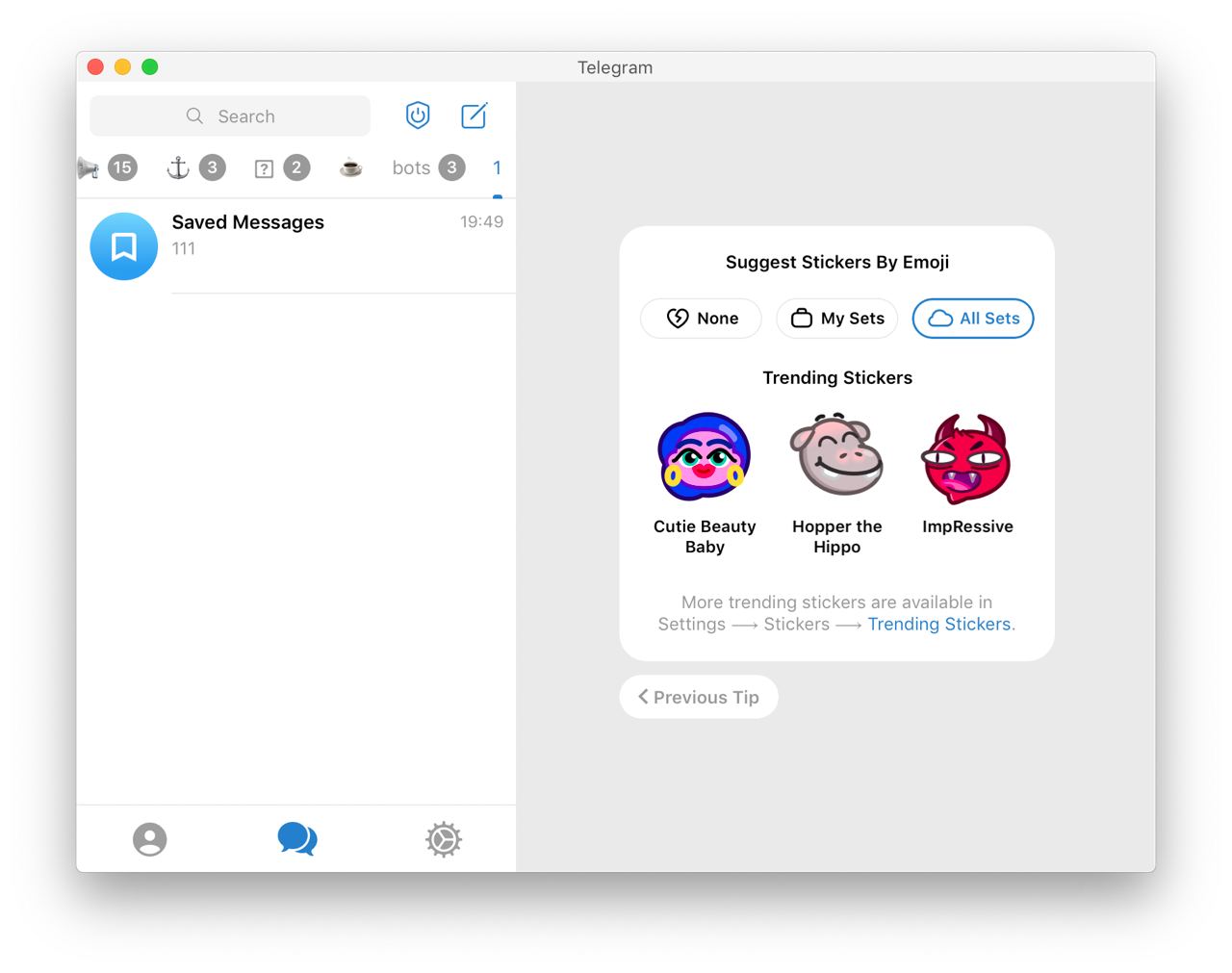This screenshot has width=1232, height=973.
Task: Choose My Sets sticker suggestion option
Action: [837, 319]
